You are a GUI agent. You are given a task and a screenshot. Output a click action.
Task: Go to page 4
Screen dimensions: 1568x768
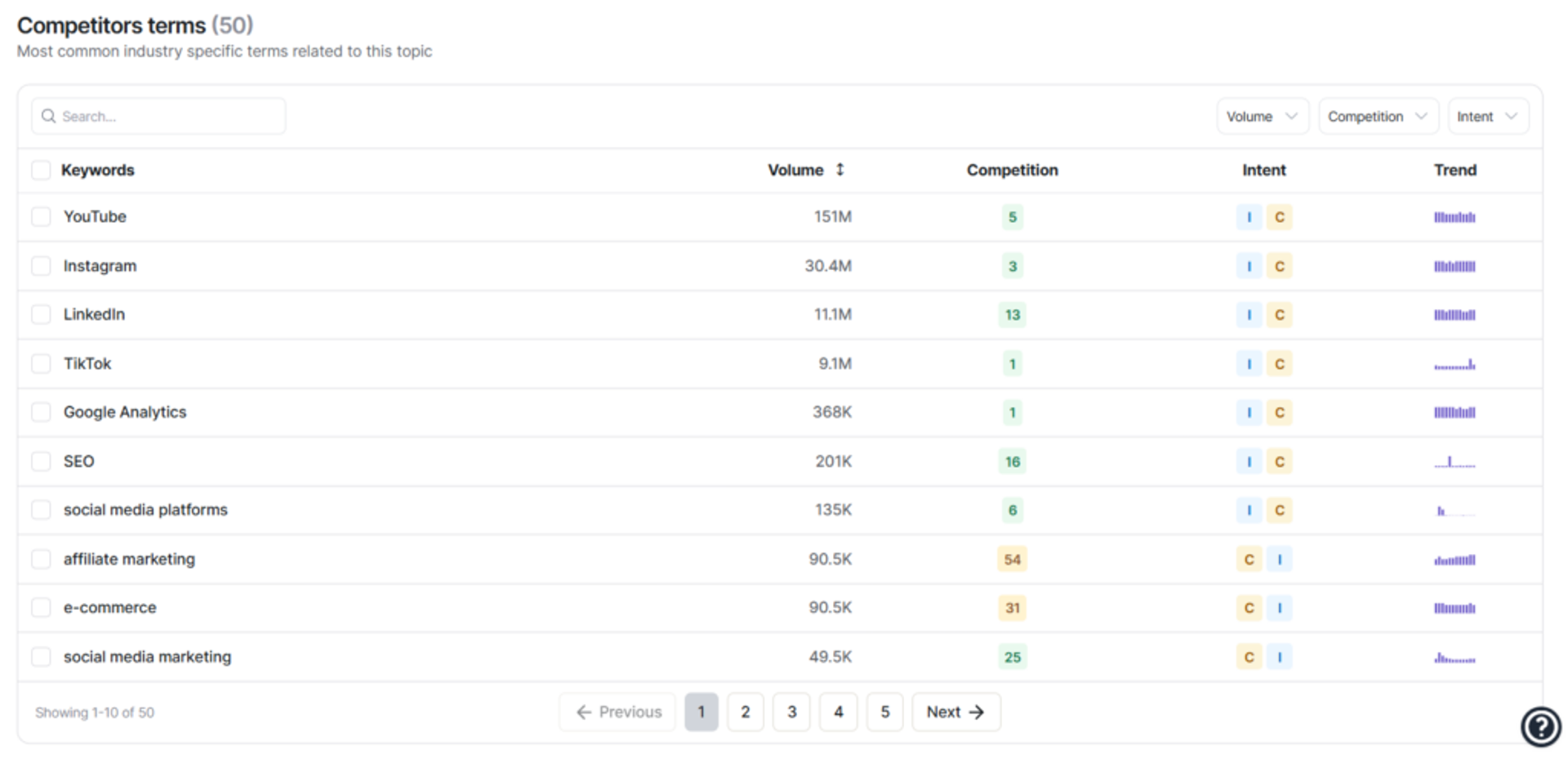[839, 712]
